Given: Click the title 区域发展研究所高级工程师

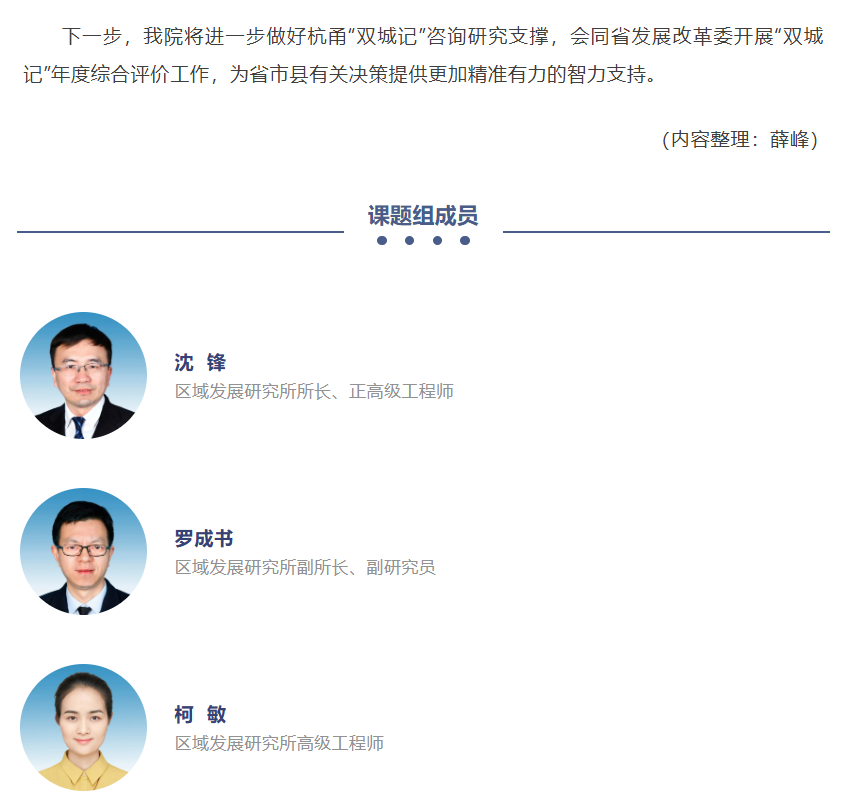Looking at the screenshot, I should pos(279,743).
